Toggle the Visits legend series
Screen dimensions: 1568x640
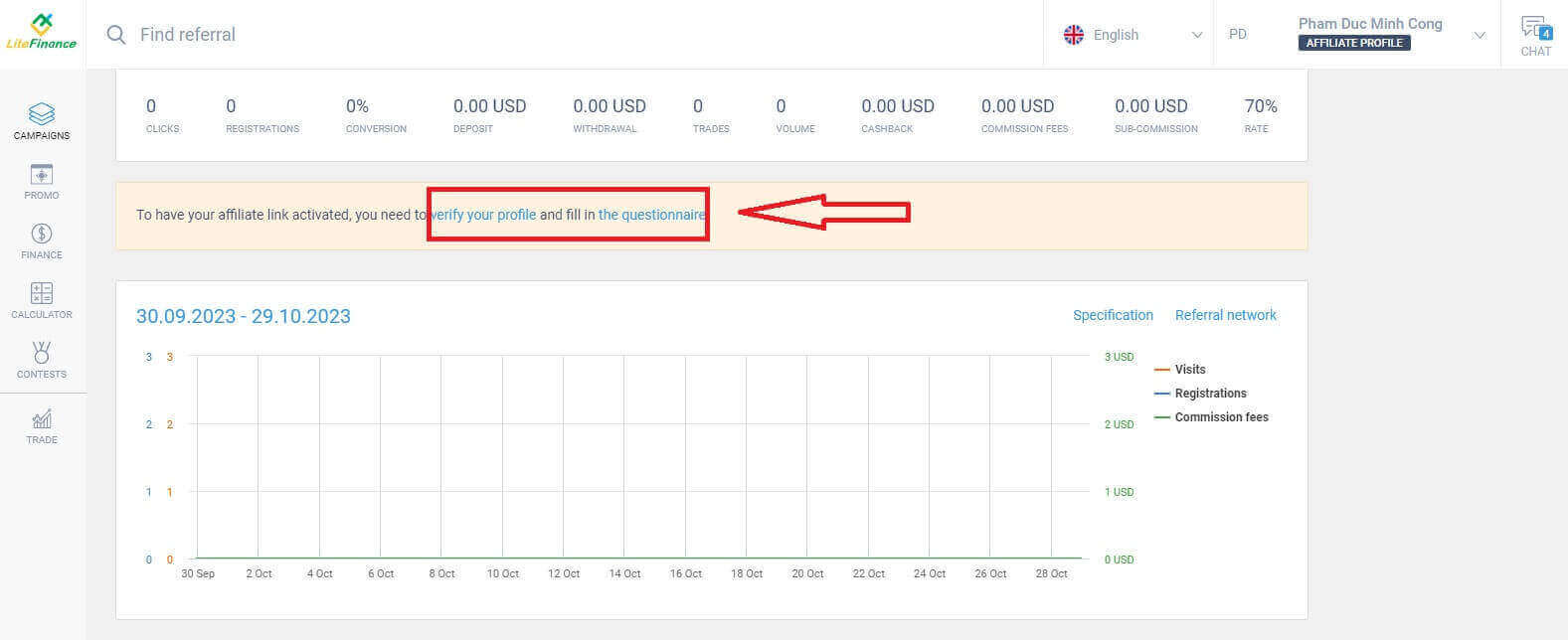[x=1189, y=370]
